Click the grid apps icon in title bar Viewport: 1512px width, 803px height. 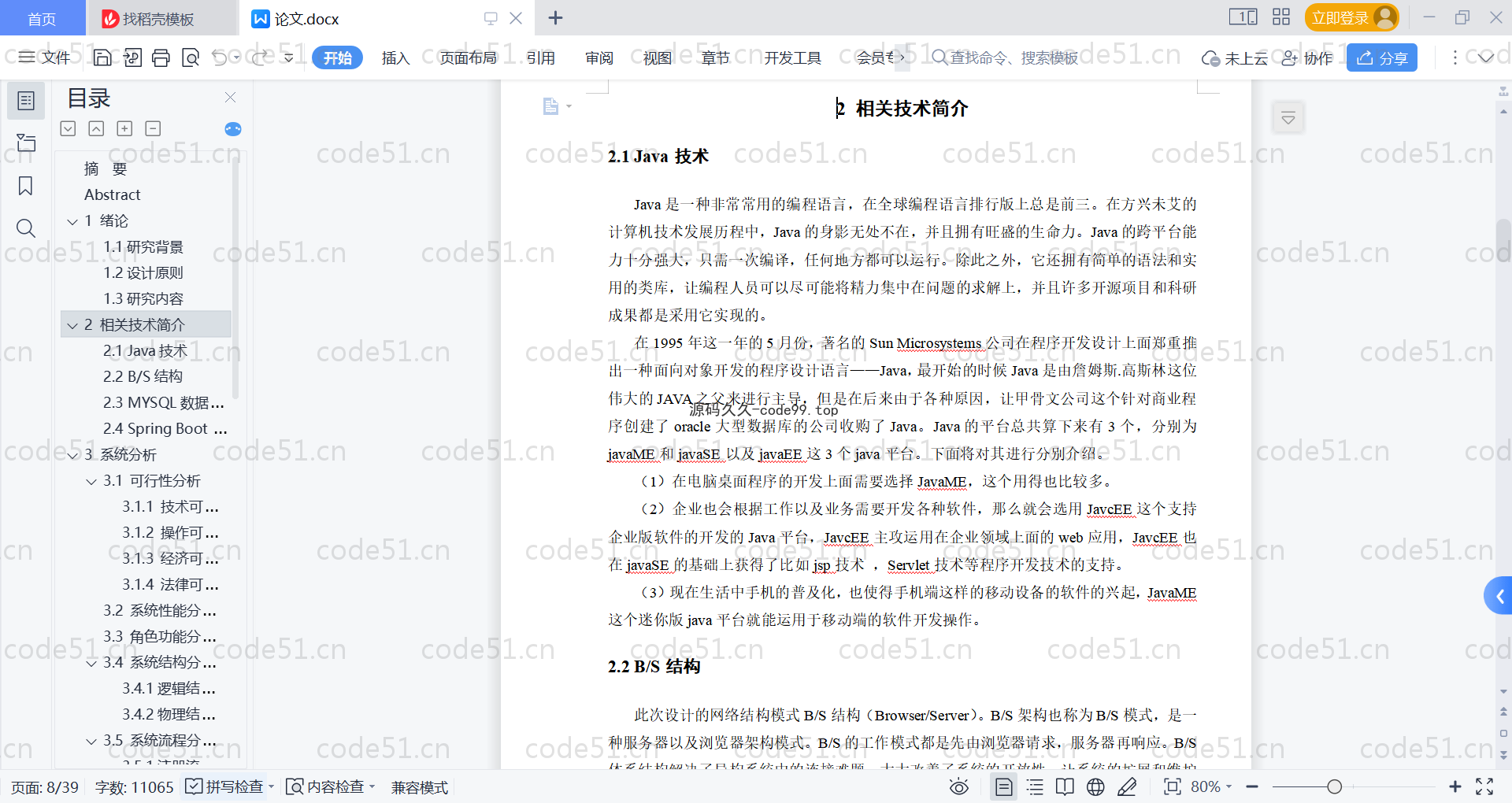(x=1281, y=17)
